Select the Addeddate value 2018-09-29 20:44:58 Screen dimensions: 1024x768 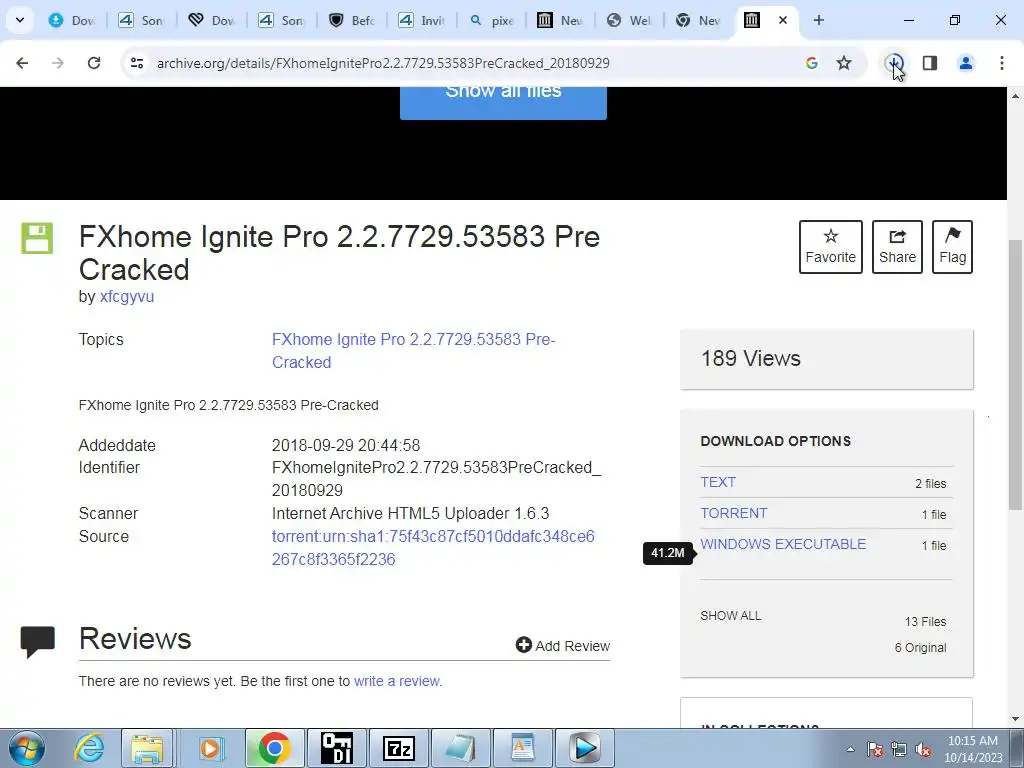click(x=345, y=445)
